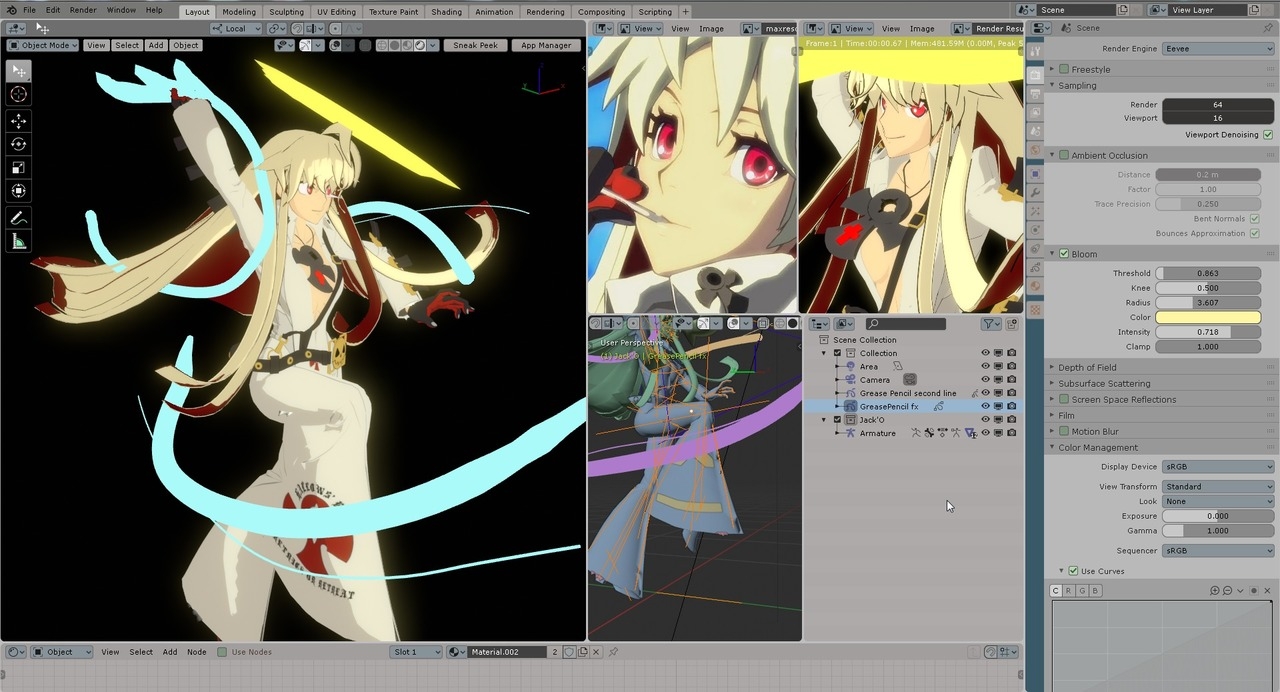
Task: Open the Render menu
Action: click(83, 10)
